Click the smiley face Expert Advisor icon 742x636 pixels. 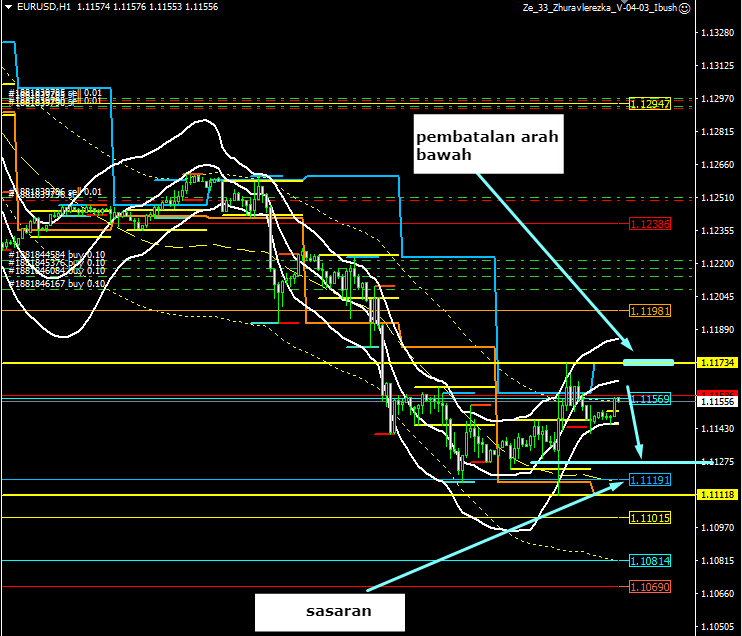(x=684, y=8)
